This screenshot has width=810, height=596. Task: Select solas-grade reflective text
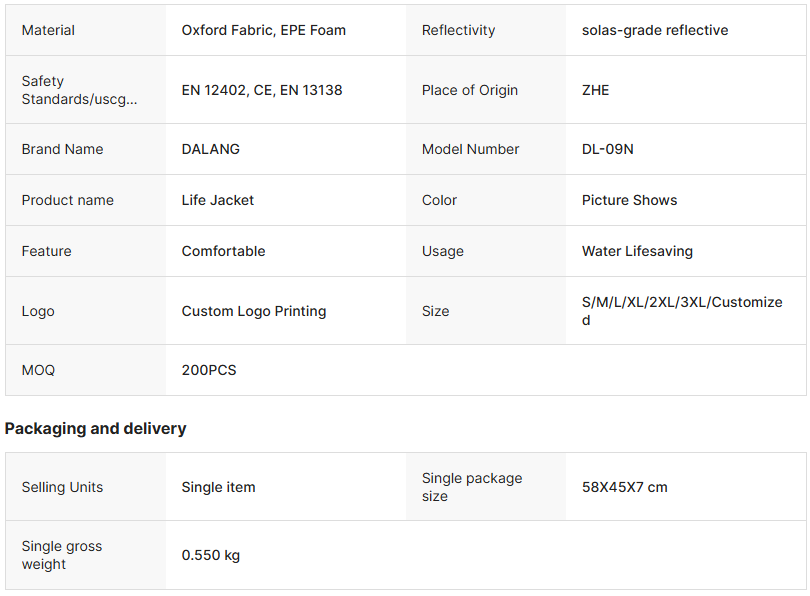coord(654,30)
